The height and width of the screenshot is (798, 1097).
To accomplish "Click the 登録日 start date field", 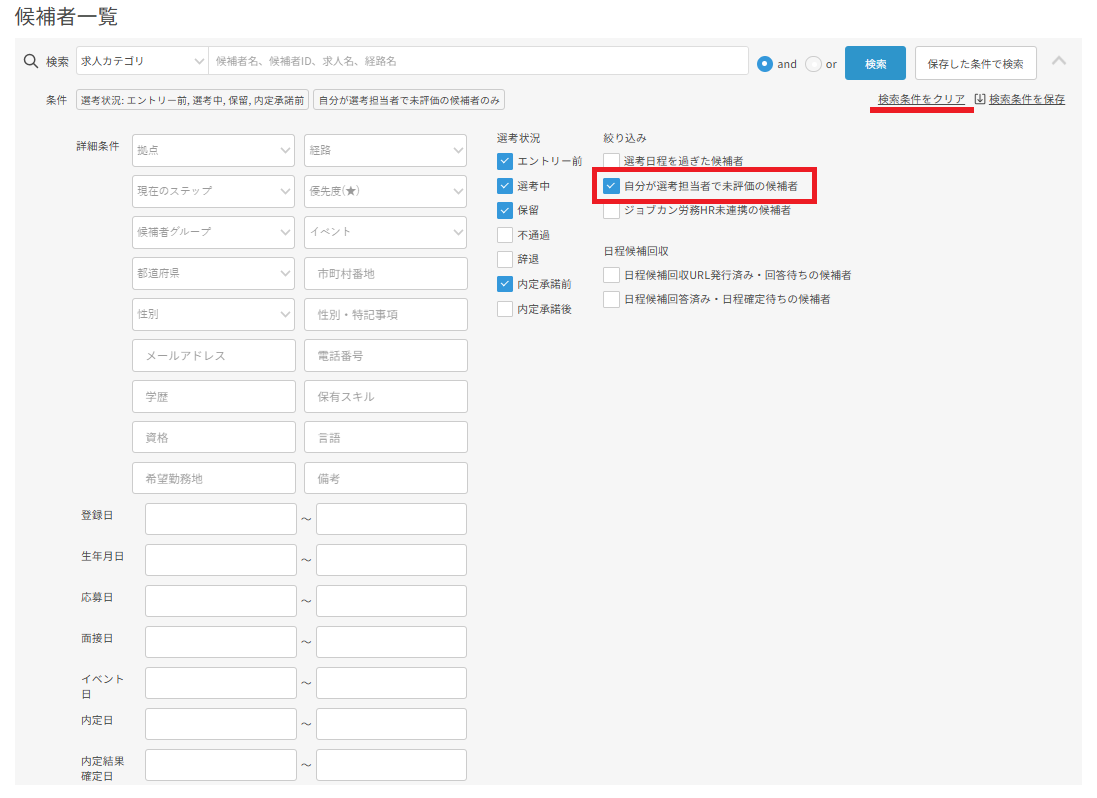I will tap(220, 519).
